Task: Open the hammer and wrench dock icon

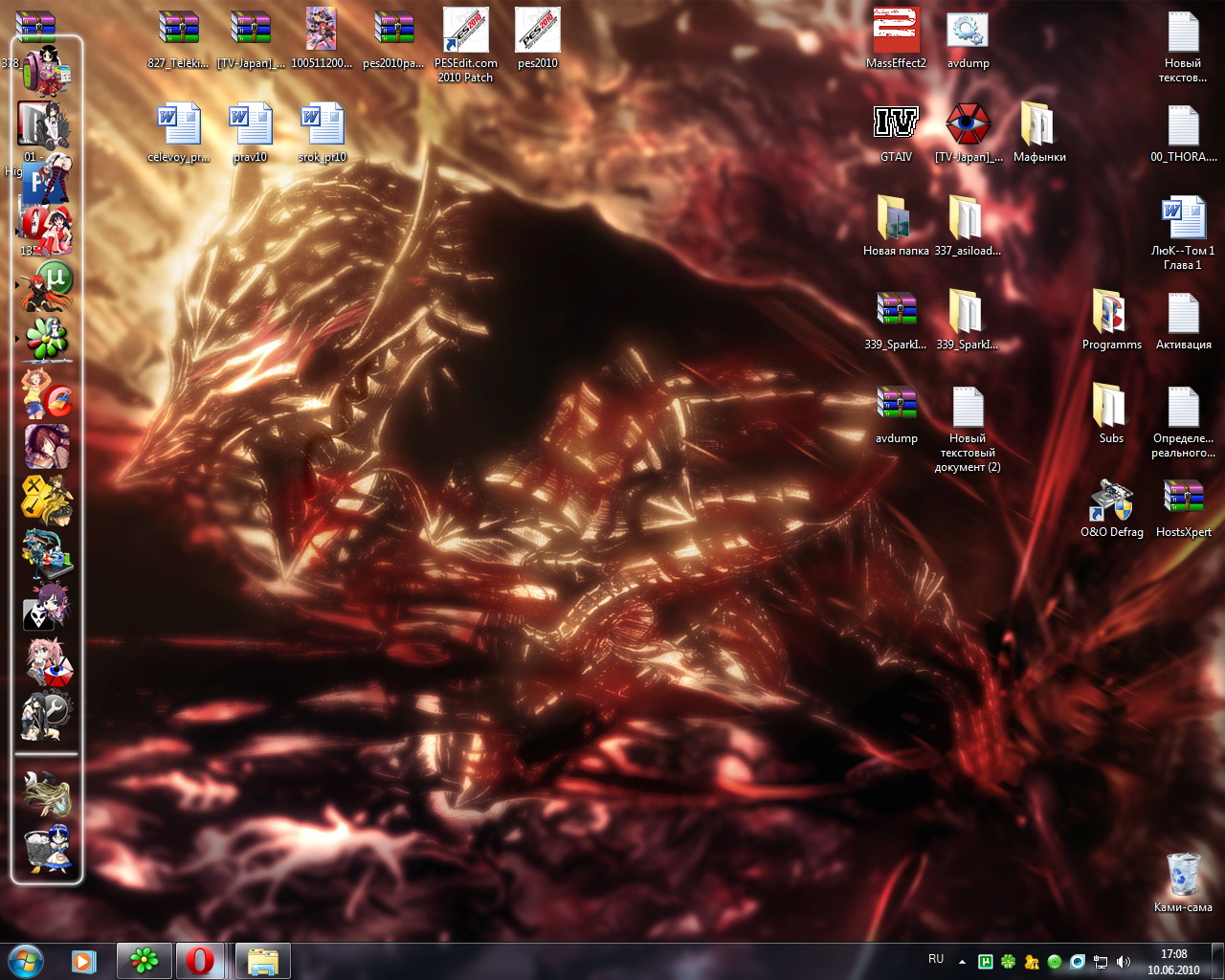Action: 46,792
